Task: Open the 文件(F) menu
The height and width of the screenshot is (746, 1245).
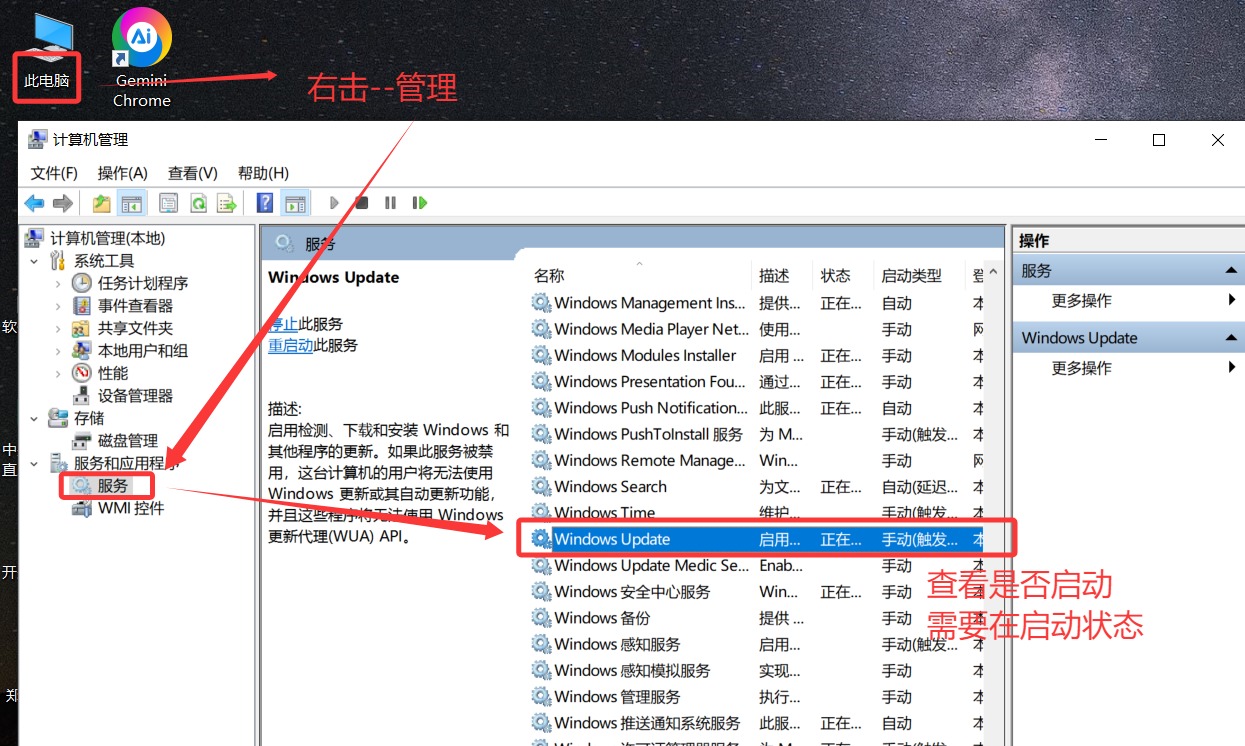Action: 54,173
